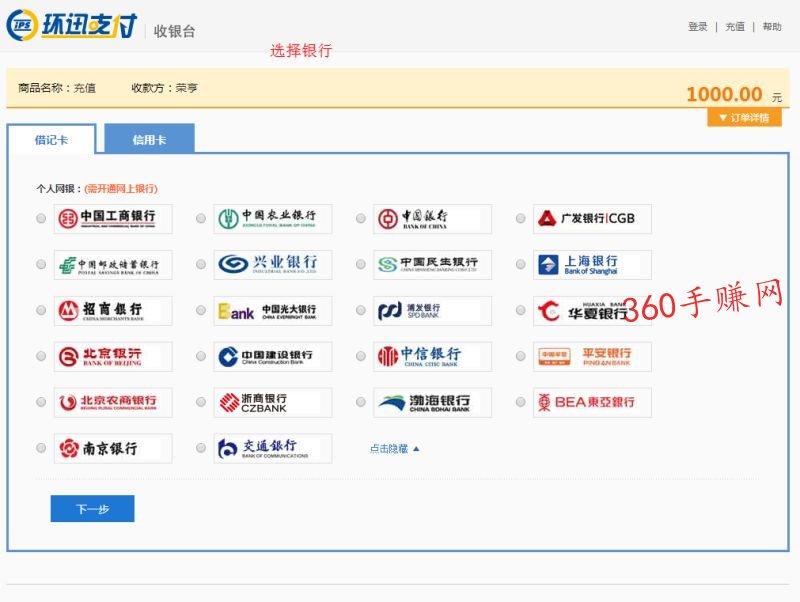Click the 中国民生银行 logo
Image resolution: width=800 pixels, height=602 pixels.
[x=432, y=265]
